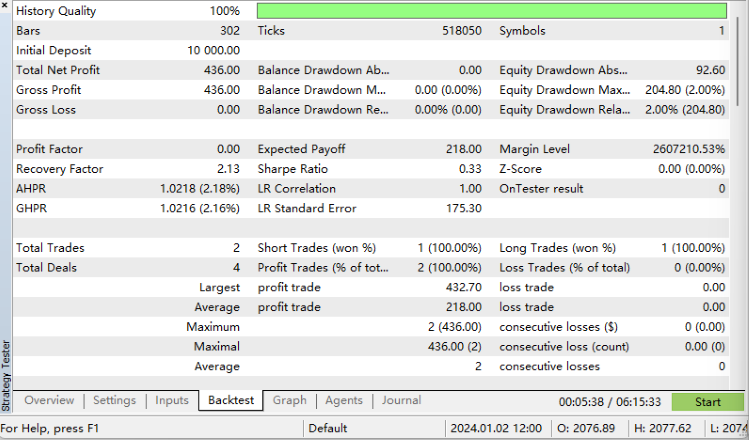Viewport: 749px width, 440px height.
Task: Click the Symbols label
Action: coord(522,31)
